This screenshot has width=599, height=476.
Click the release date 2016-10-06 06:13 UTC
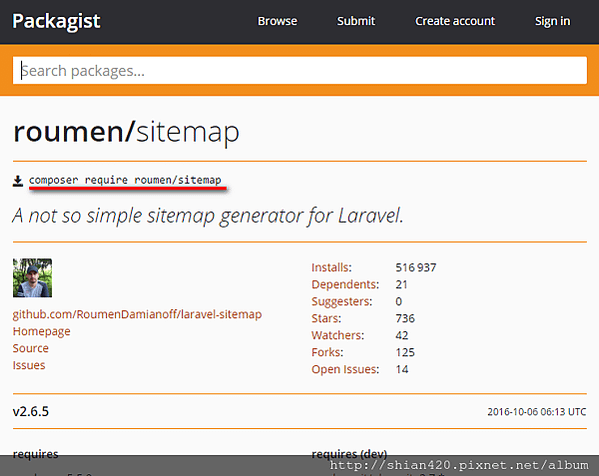(537, 411)
